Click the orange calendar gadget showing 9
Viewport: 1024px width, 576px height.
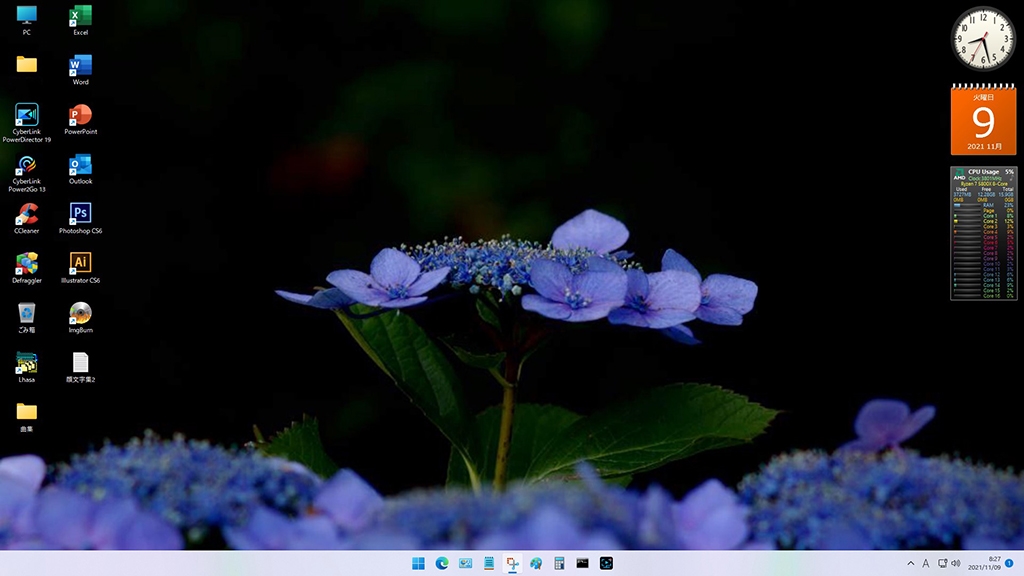[983, 119]
